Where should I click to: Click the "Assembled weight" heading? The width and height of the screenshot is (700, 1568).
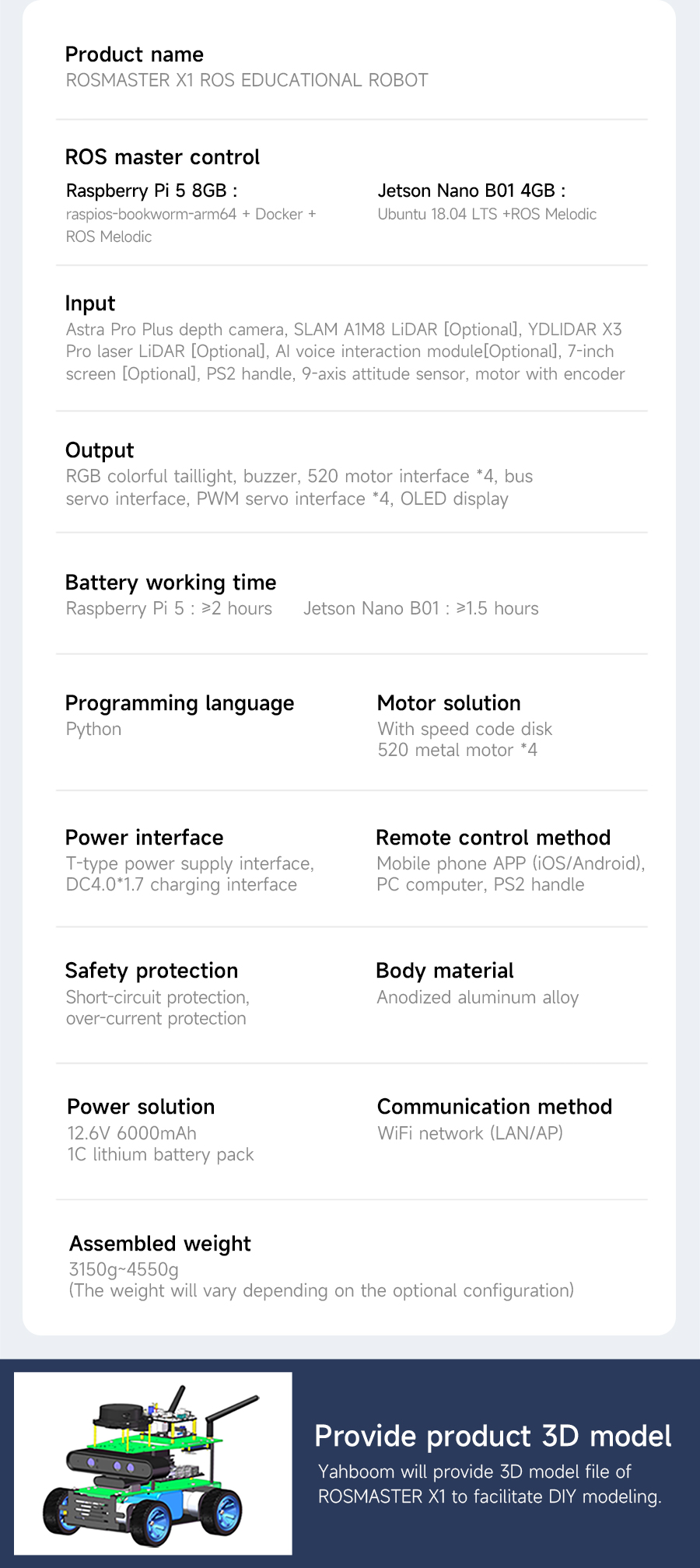[160, 1244]
